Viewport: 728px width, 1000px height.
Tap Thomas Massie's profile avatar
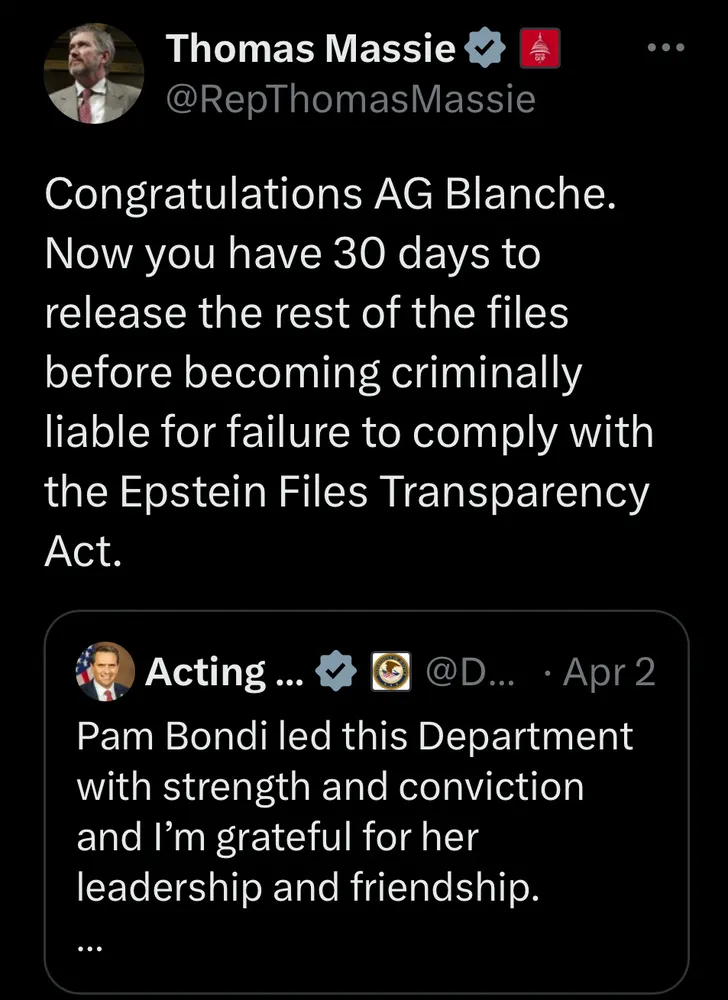pos(93,73)
